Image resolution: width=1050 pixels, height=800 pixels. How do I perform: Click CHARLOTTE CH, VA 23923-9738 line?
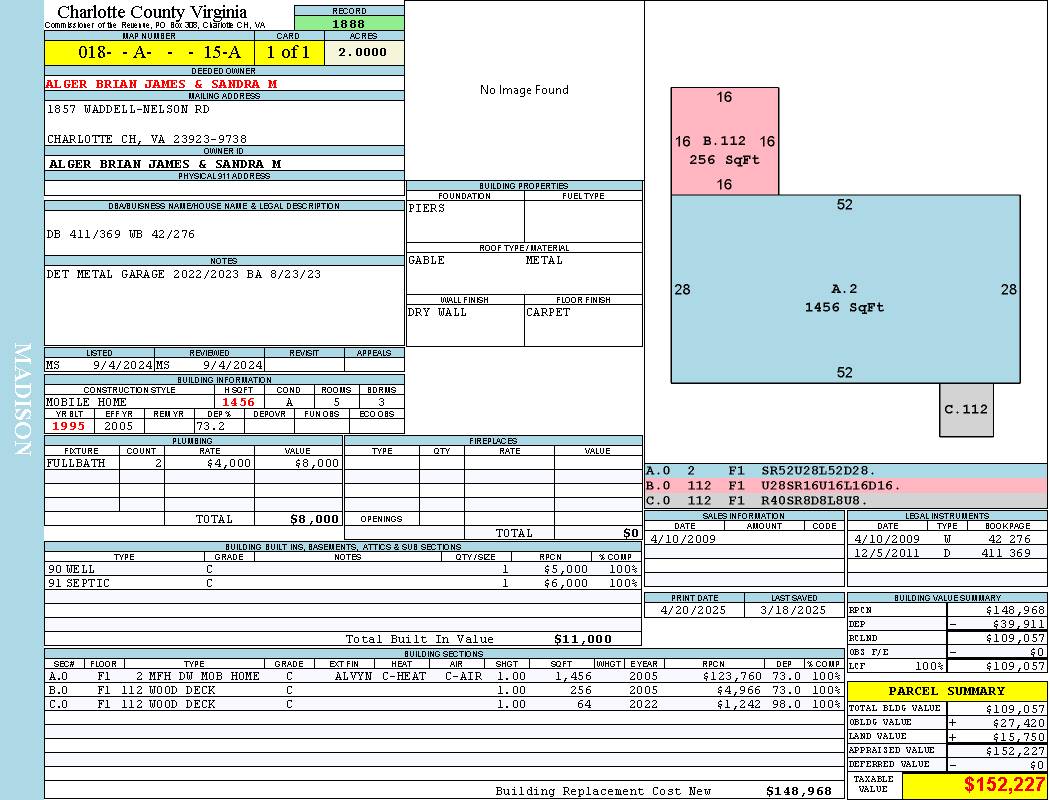[147, 139]
